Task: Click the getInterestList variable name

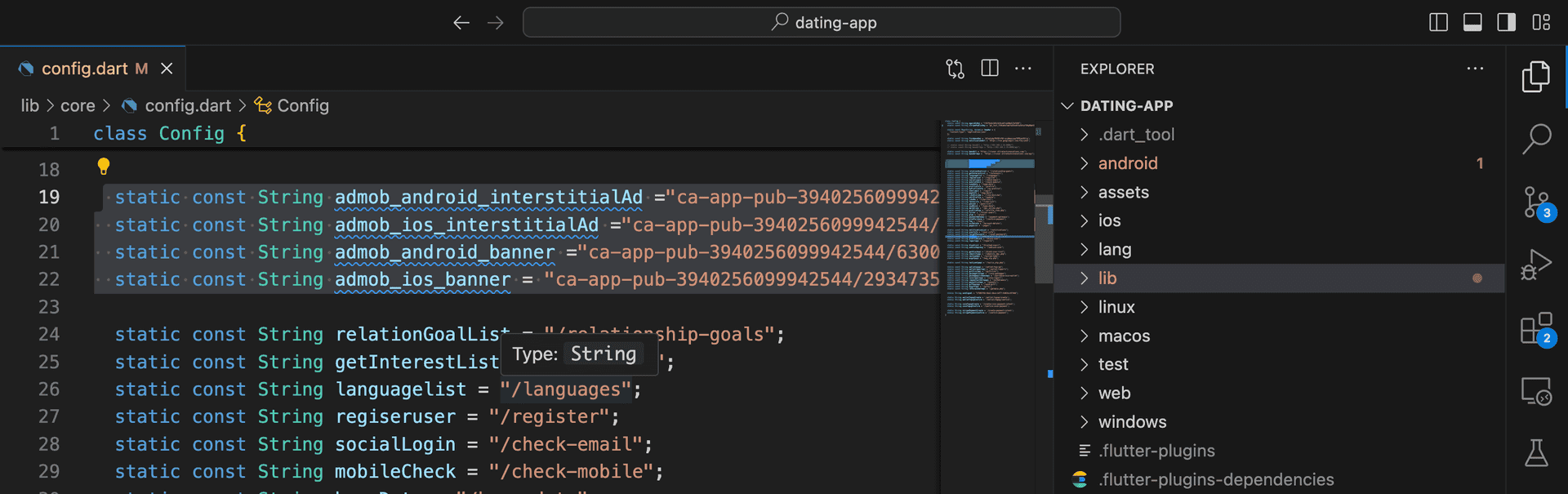Action: 416,362
